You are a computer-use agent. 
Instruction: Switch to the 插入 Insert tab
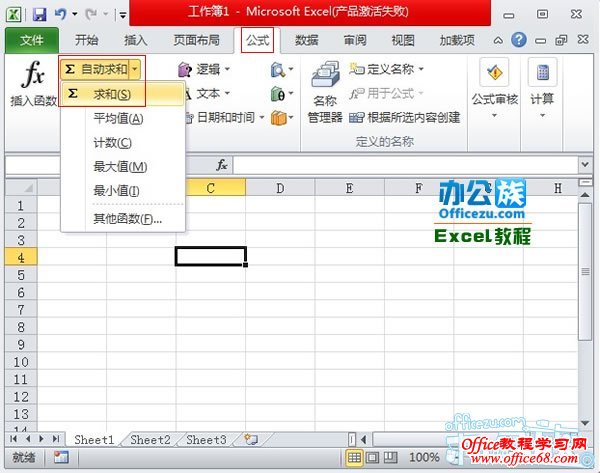(135, 40)
